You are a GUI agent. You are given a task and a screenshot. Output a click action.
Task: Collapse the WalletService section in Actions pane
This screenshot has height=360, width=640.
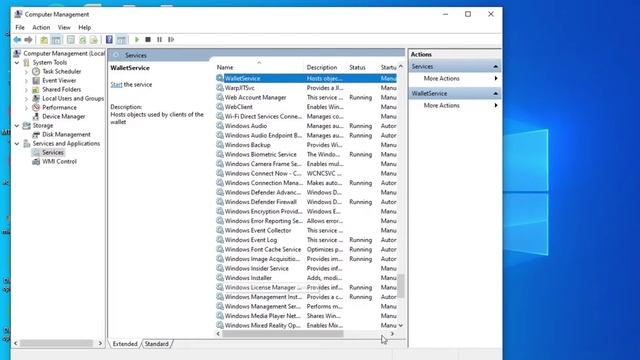(496, 93)
